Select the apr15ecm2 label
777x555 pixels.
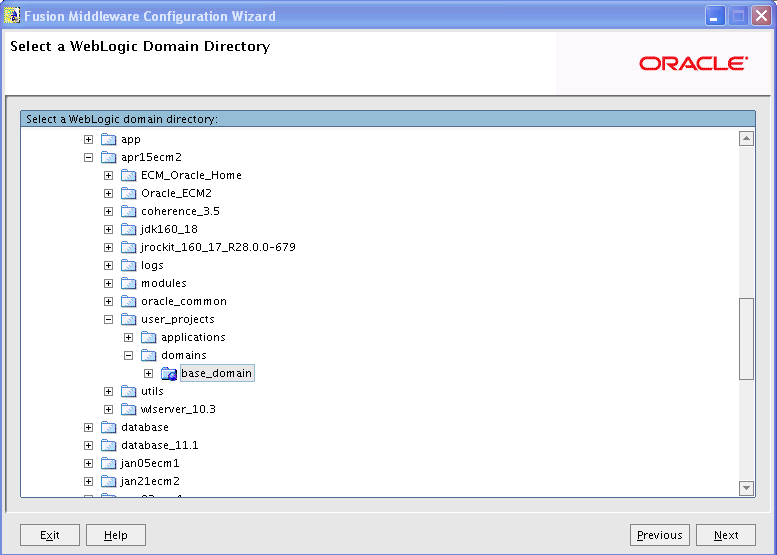click(152, 158)
